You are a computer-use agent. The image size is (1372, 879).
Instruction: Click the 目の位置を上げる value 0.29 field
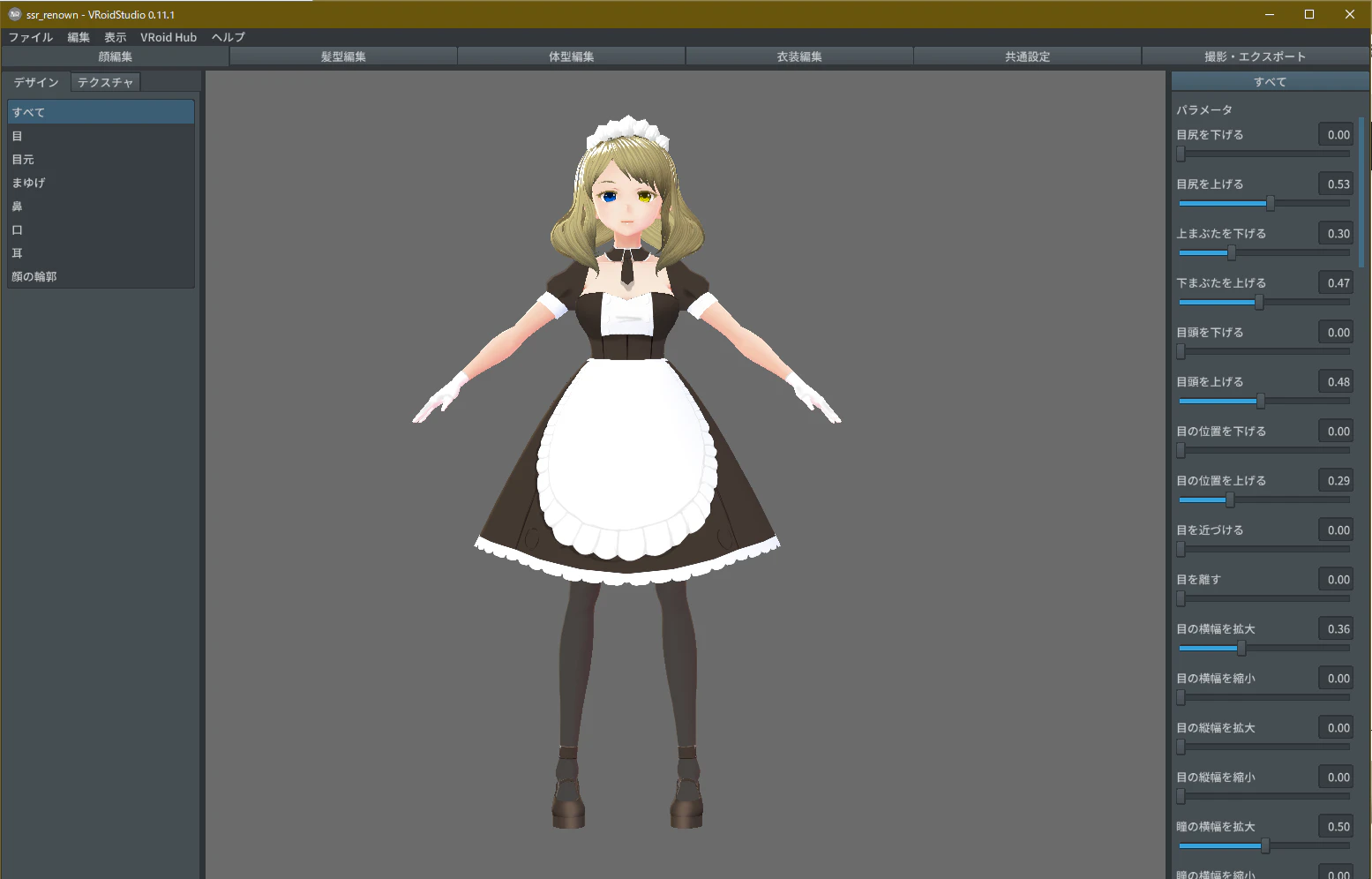[1336, 480]
